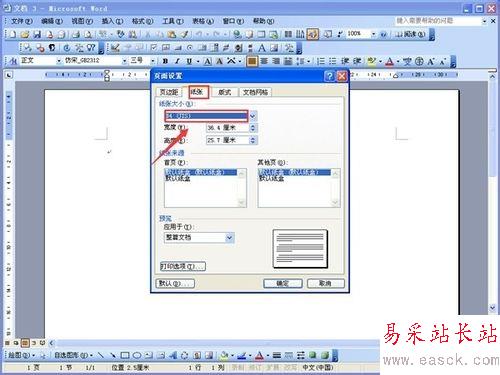The width and height of the screenshot is (500, 375).
Task: Switch to the Document Grid tab
Action: [255, 92]
